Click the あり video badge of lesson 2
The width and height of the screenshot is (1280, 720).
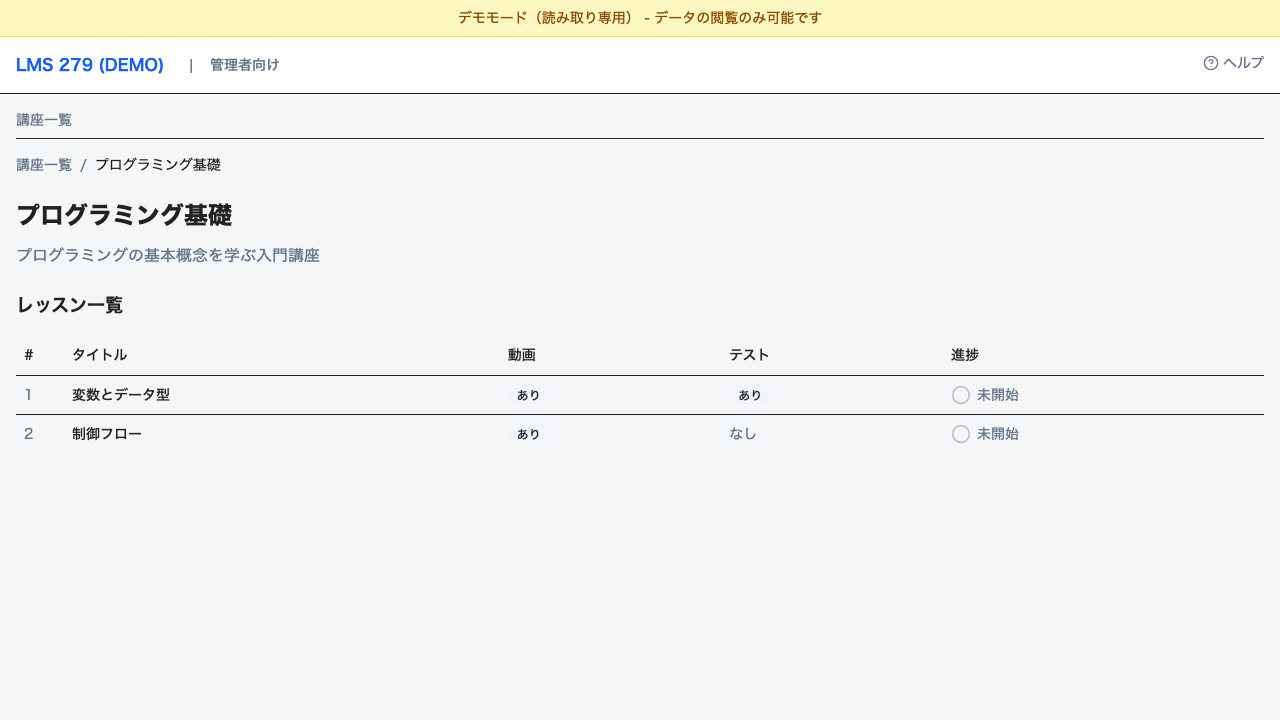pos(528,433)
